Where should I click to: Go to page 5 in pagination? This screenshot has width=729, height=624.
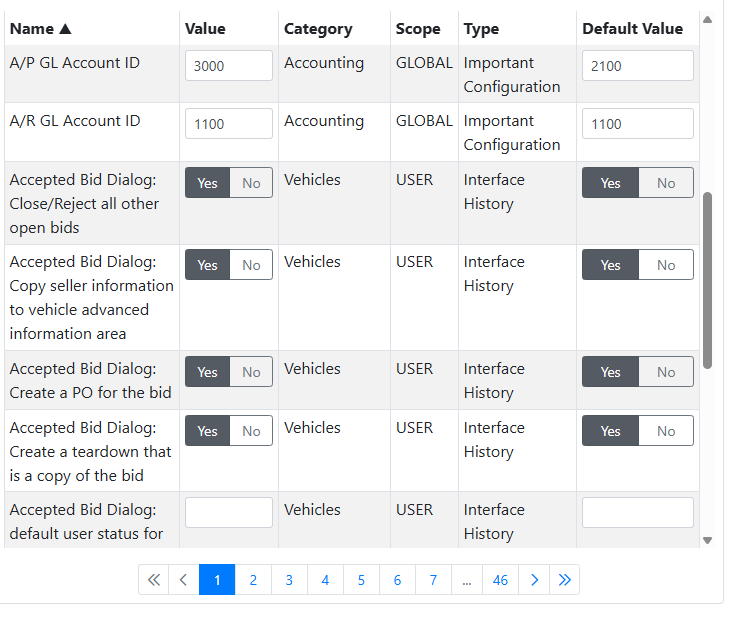coord(361,580)
